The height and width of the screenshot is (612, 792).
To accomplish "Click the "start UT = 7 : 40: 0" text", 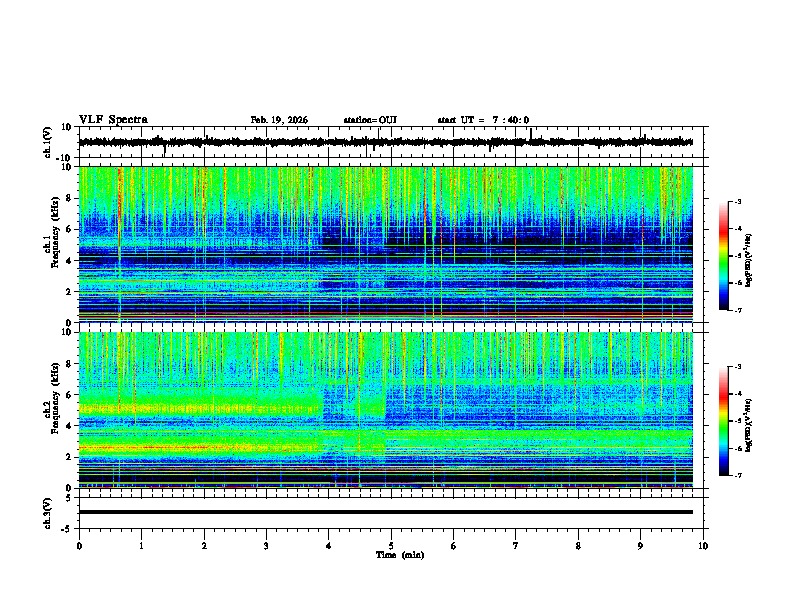I will point(483,120).
